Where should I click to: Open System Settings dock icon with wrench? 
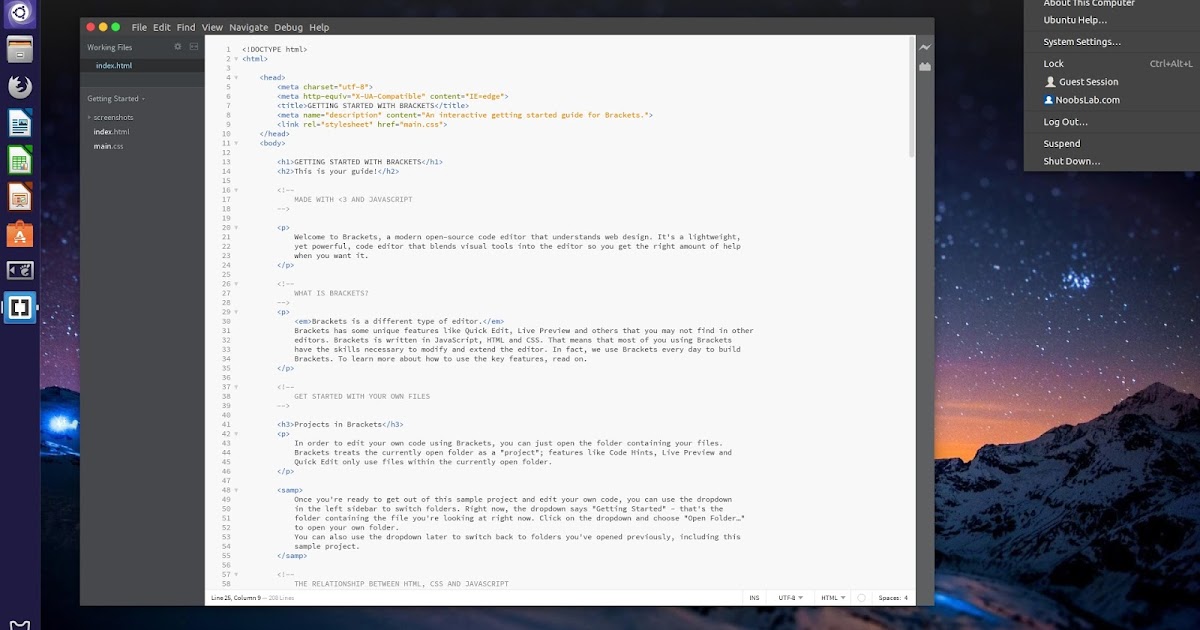(20, 271)
